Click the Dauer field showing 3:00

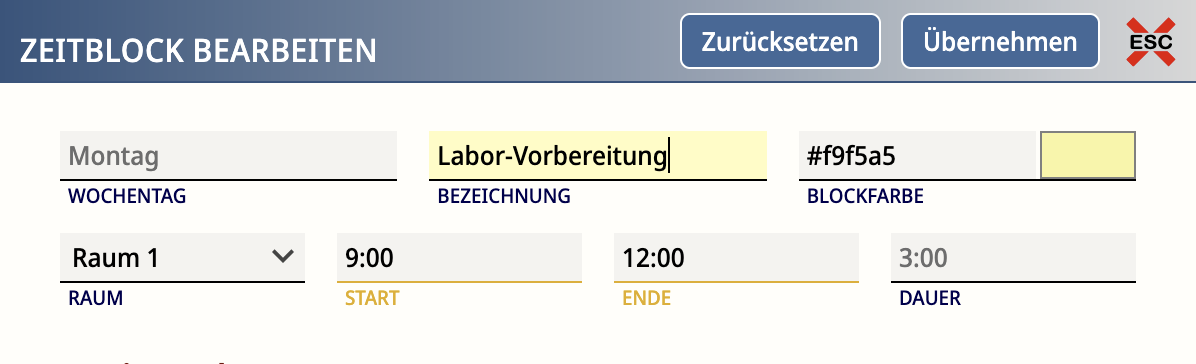click(1013, 258)
